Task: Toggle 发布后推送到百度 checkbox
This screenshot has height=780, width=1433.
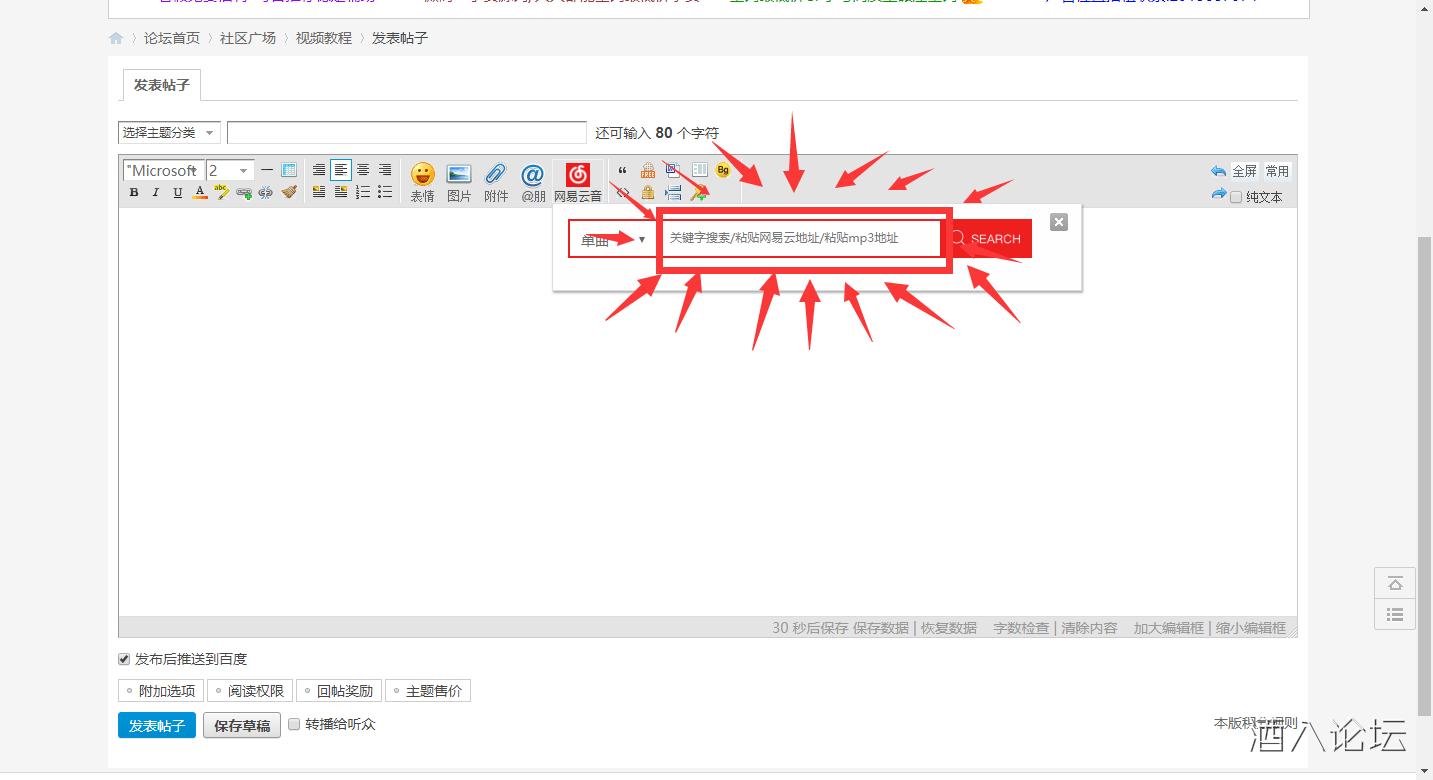Action: click(x=124, y=659)
